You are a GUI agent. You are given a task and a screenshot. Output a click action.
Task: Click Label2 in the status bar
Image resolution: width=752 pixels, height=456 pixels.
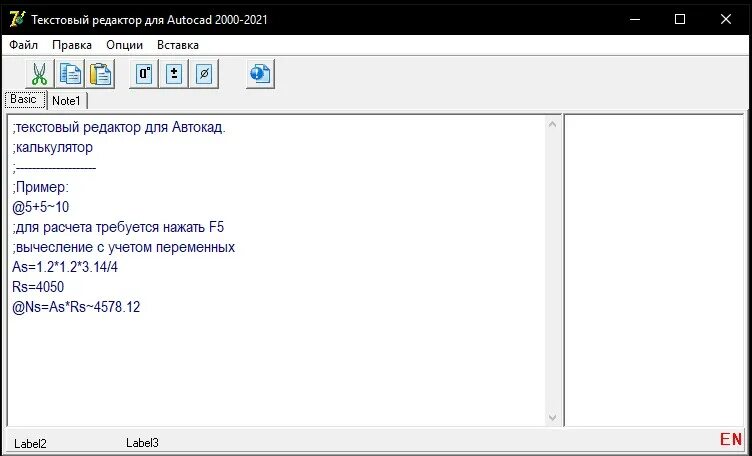click(x=30, y=444)
